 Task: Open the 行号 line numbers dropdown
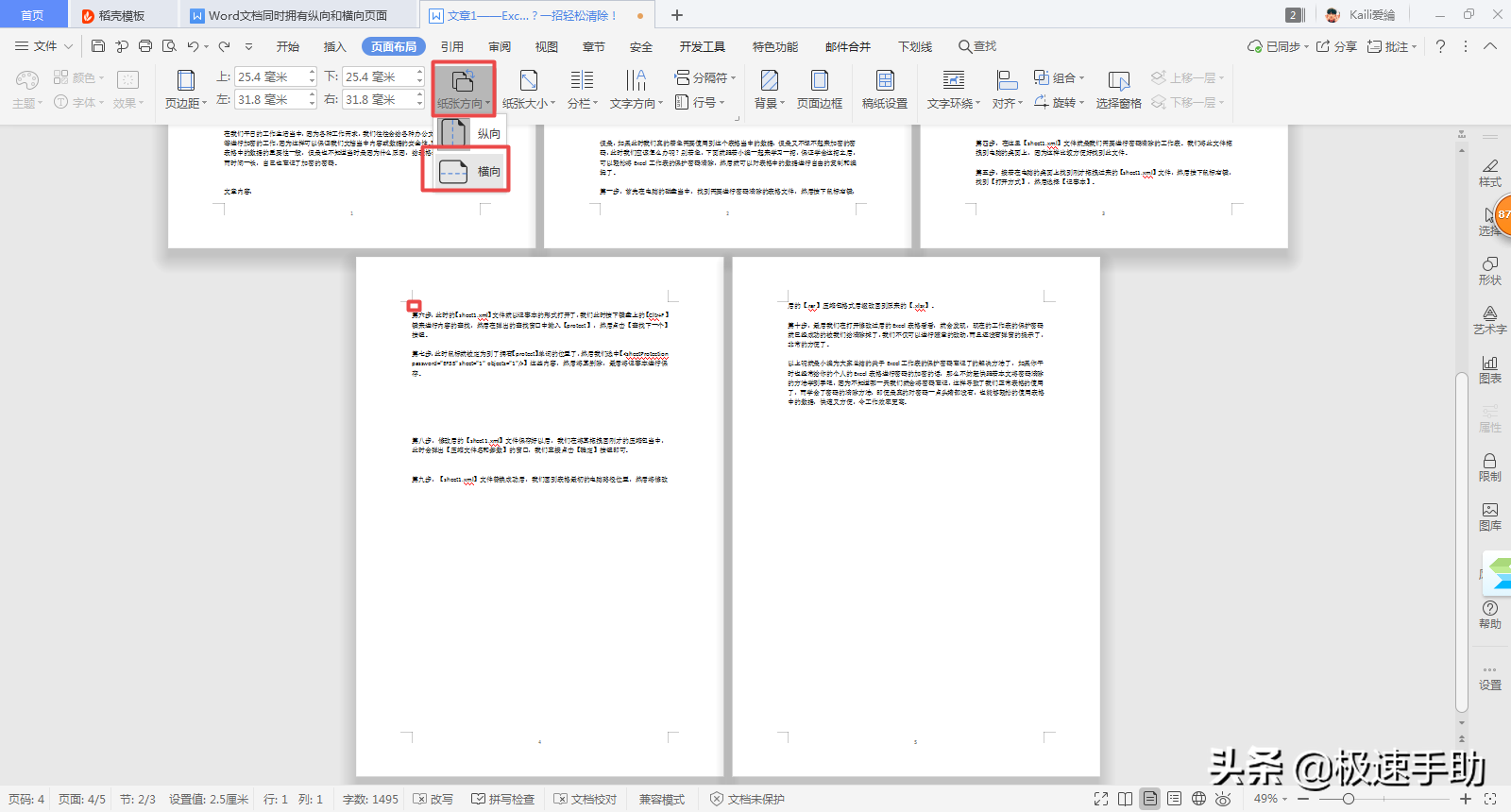700,102
